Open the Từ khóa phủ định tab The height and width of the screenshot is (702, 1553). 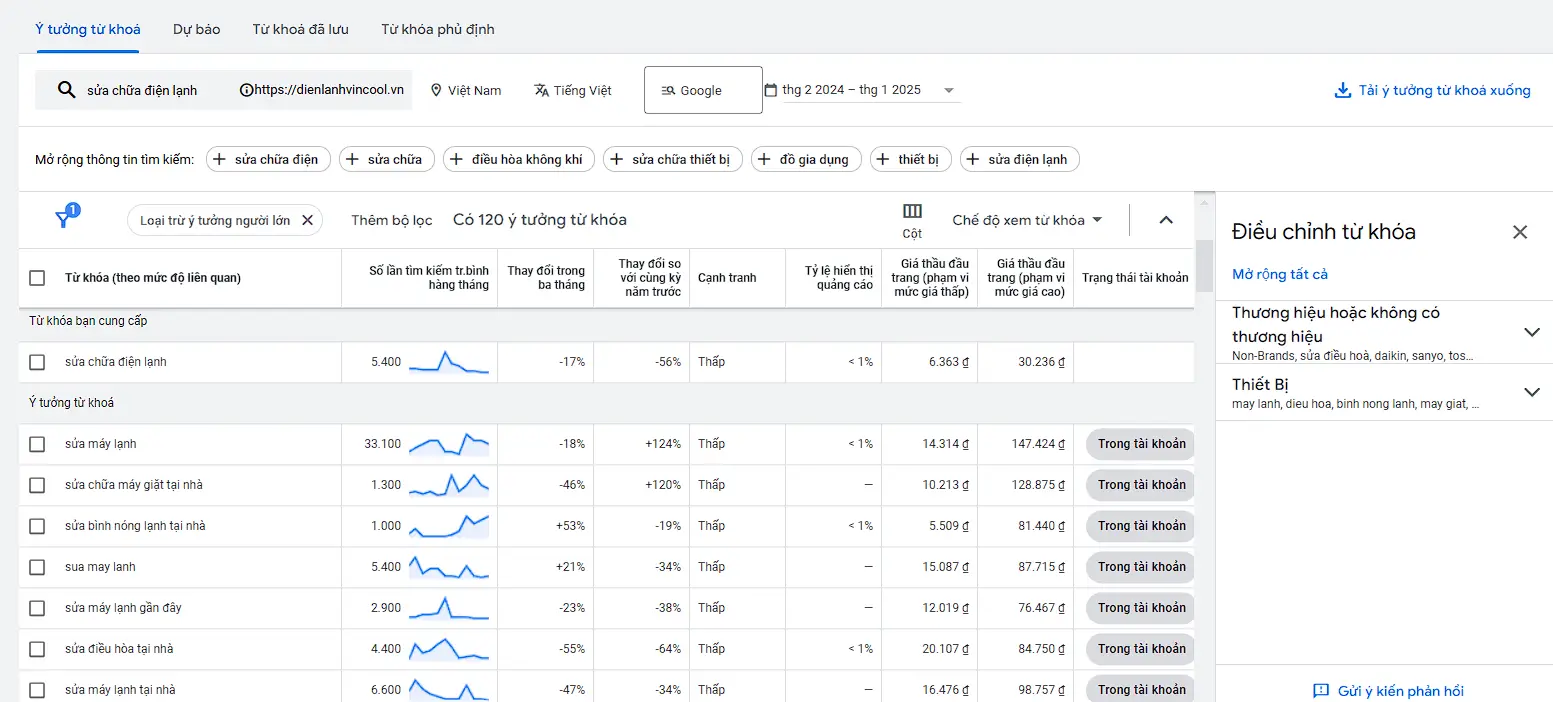(438, 29)
